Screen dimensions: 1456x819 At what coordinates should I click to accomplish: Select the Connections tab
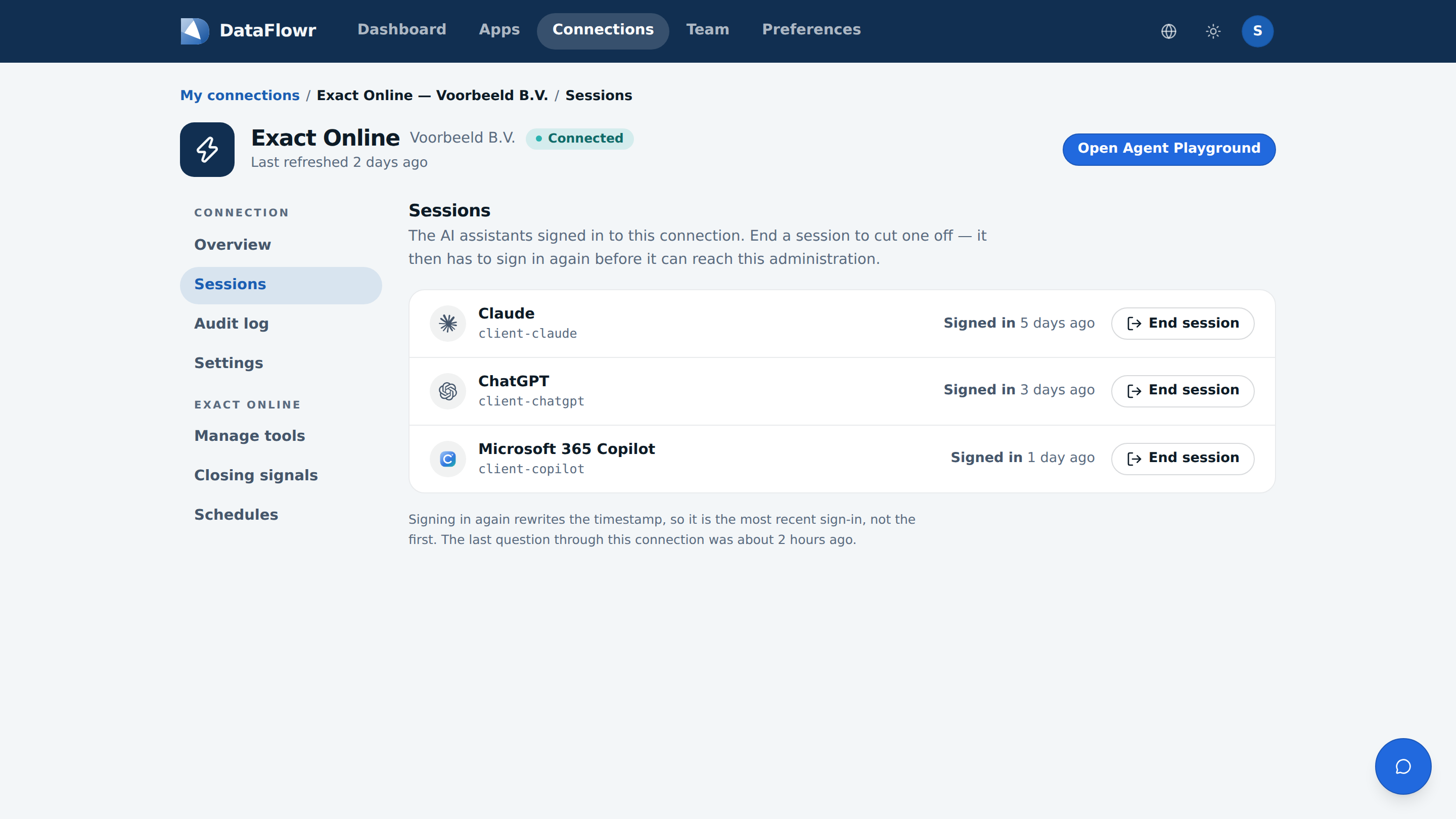(603, 30)
